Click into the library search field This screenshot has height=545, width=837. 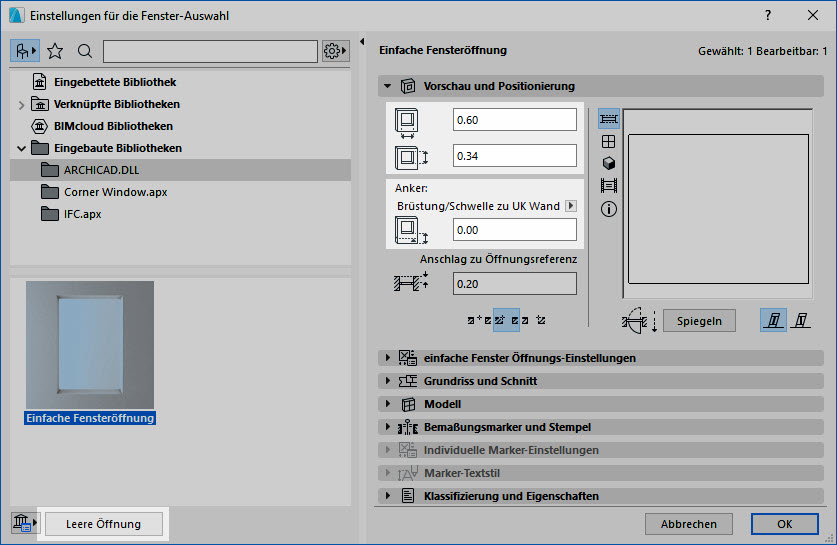coord(210,51)
